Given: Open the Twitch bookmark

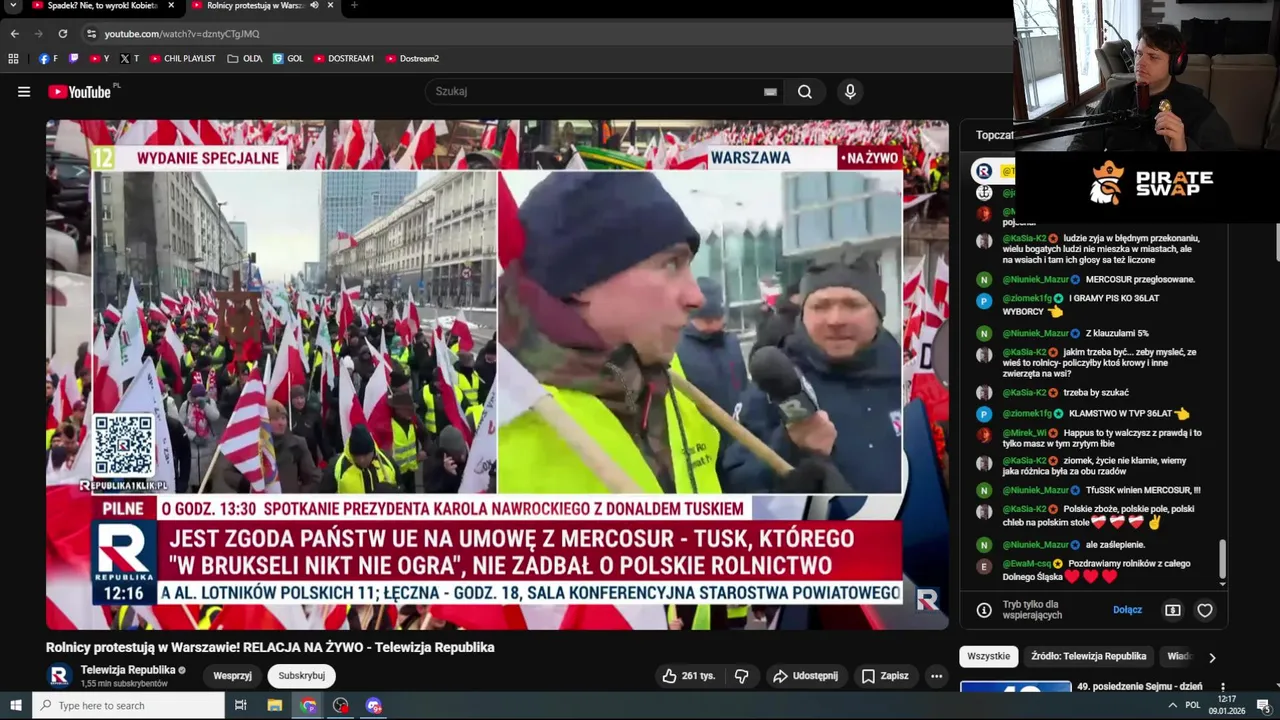Looking at the screenshot, I should click(x=74, y=59).
